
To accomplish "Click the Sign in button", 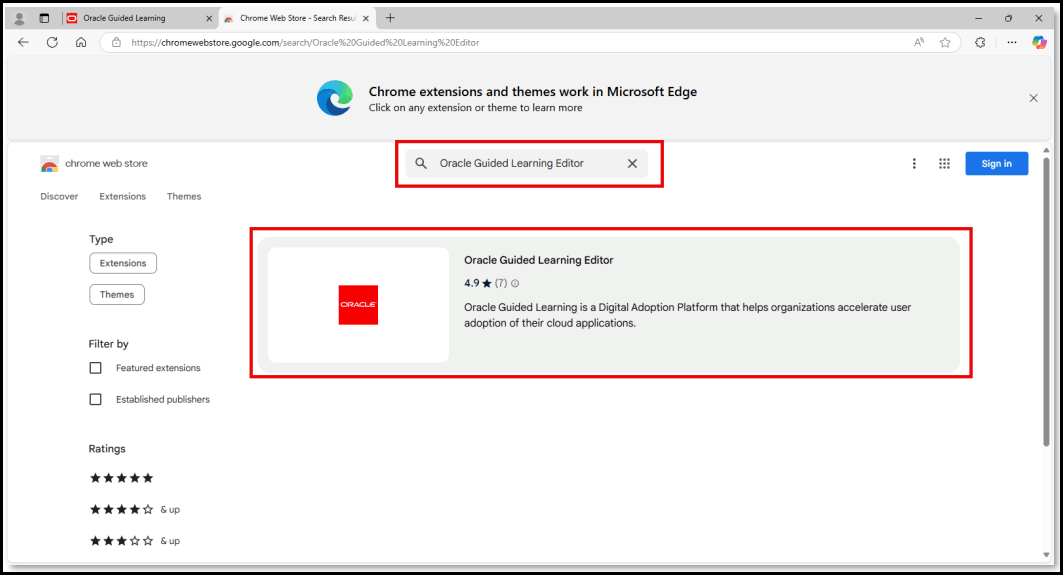I will click(997, 163).
